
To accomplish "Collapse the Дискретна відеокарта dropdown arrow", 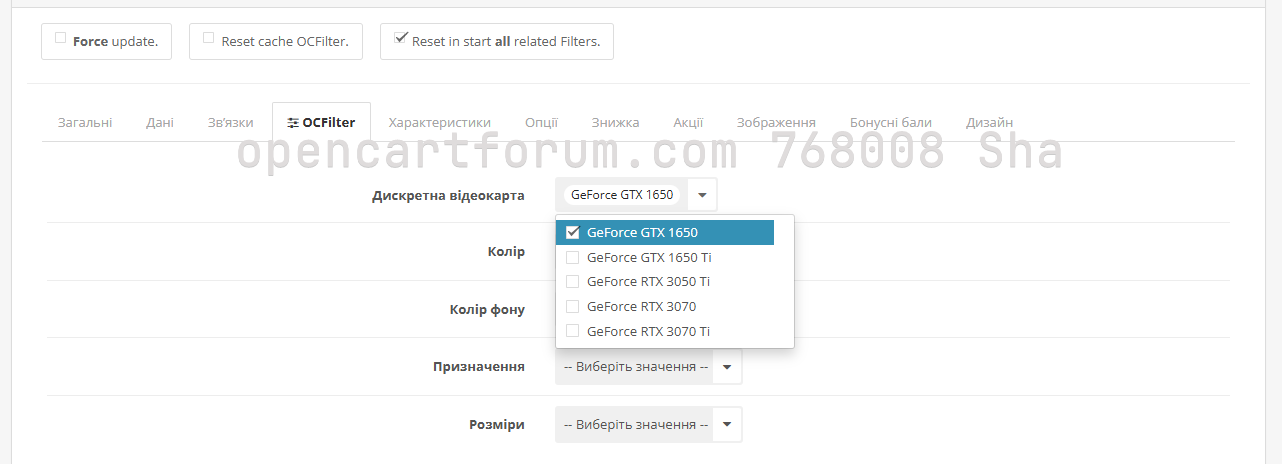I will pyautogui.click(x=702, y=195).
